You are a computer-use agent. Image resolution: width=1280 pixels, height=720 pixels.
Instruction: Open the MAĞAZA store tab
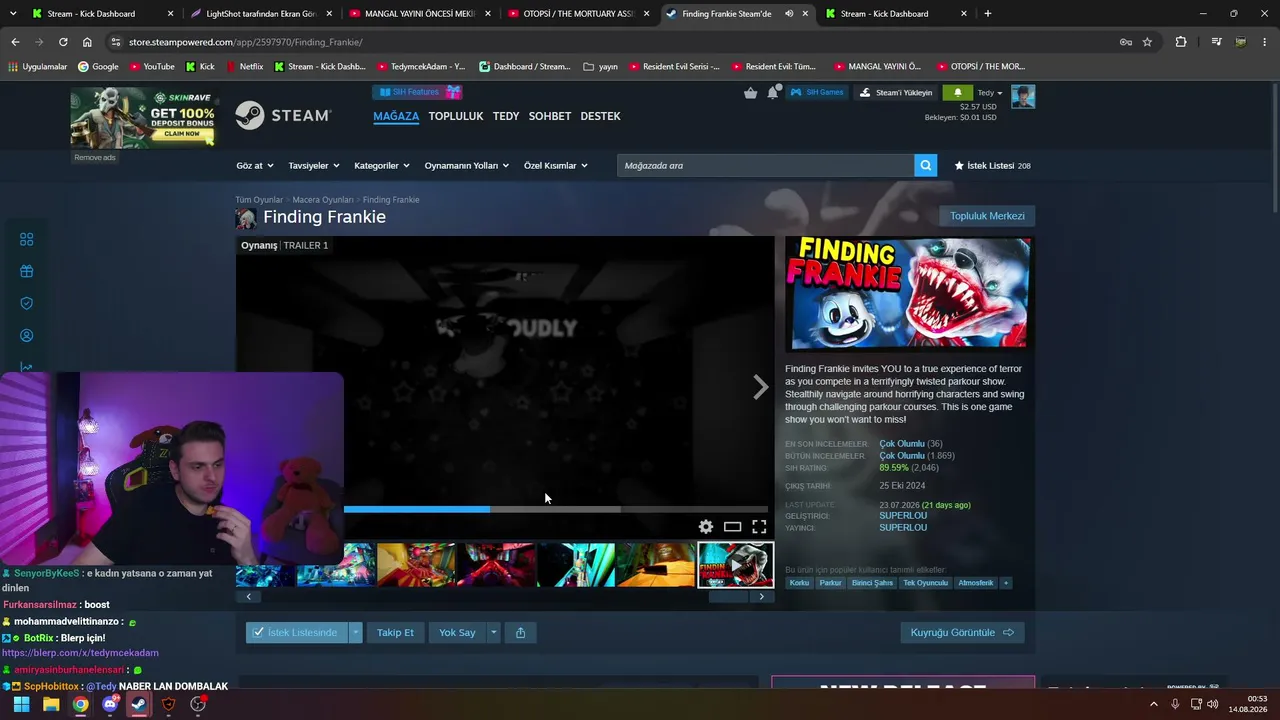pyautogui.click(x=396, y=116)
